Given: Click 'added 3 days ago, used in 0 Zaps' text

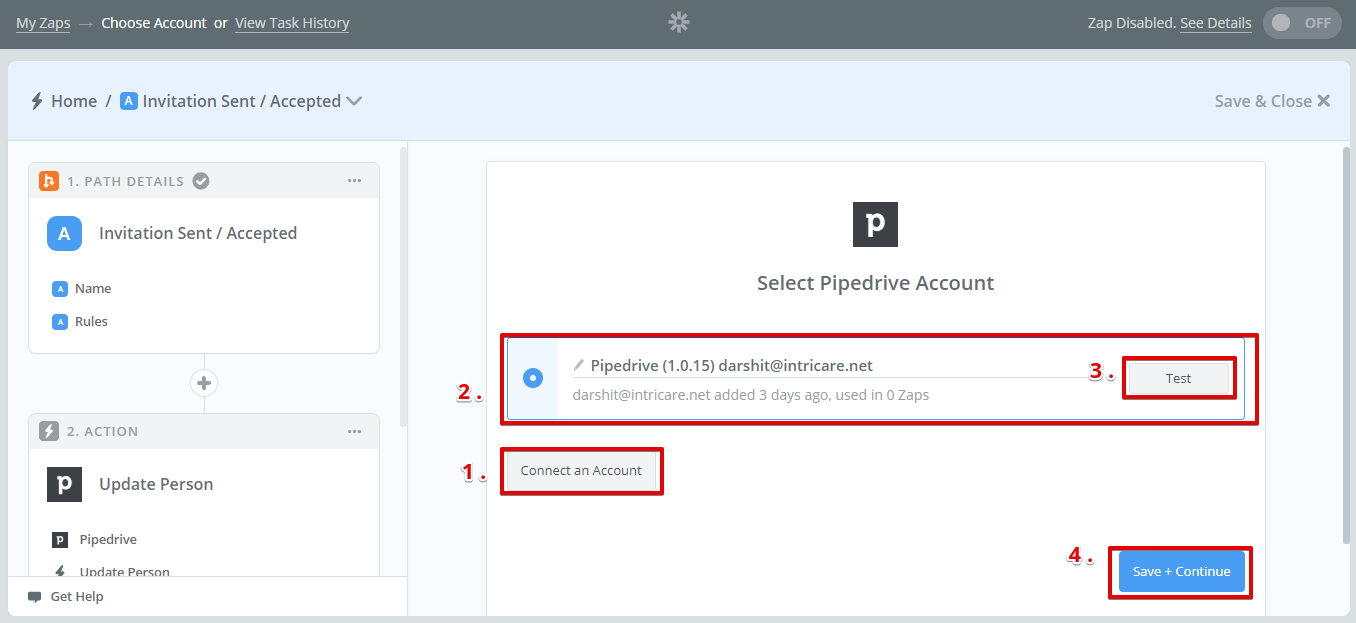Looking at the screenshot, I should coord(822,395).
